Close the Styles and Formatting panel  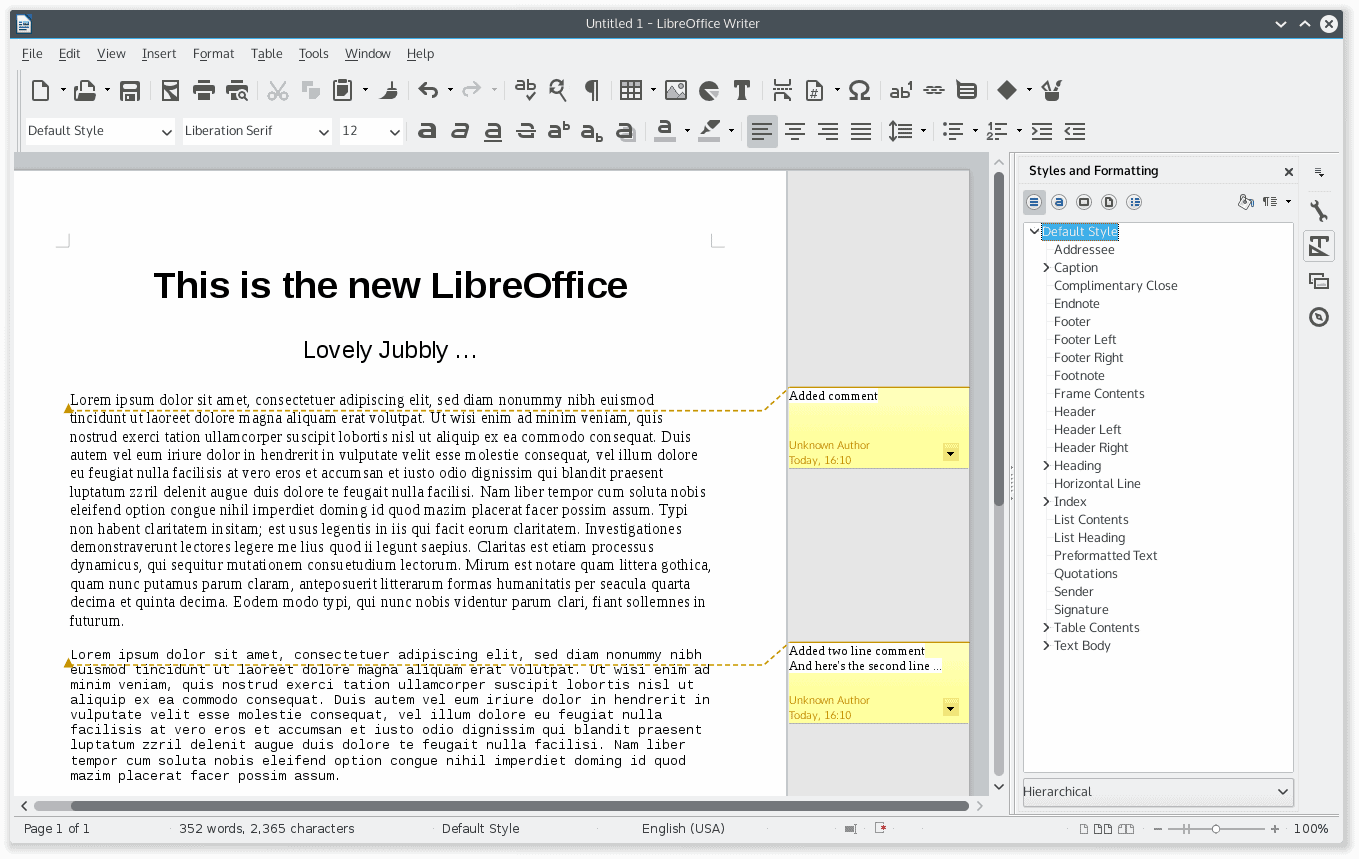[x=1289, y=172]
